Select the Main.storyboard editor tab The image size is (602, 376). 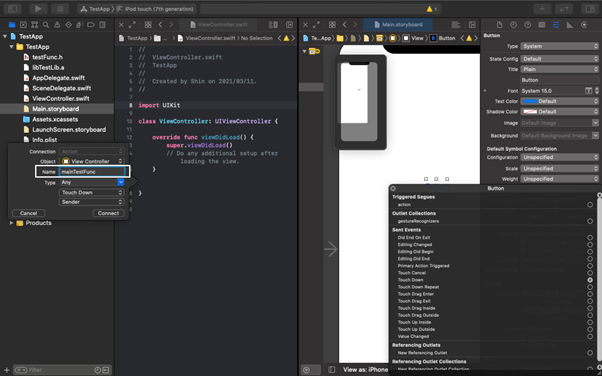coord(398,25)
